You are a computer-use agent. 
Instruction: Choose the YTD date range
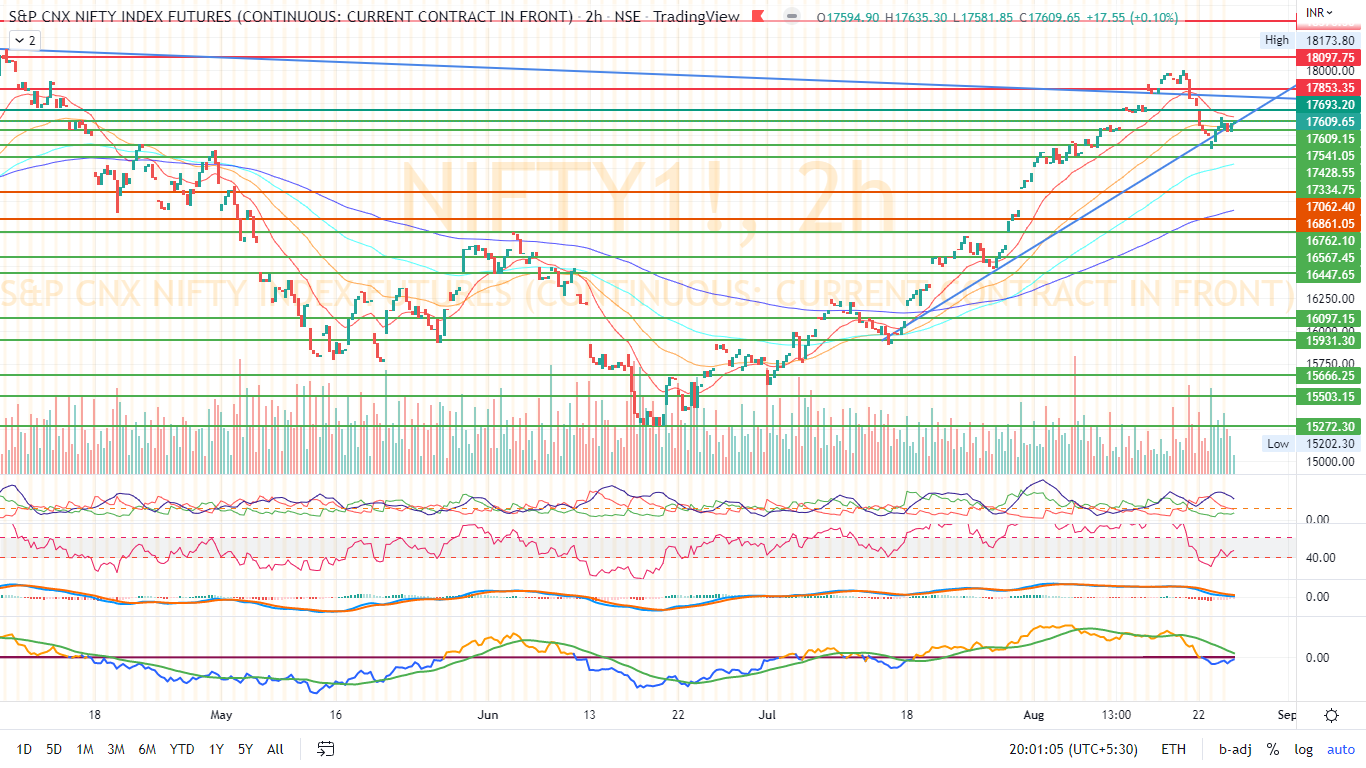click(182, 748)
